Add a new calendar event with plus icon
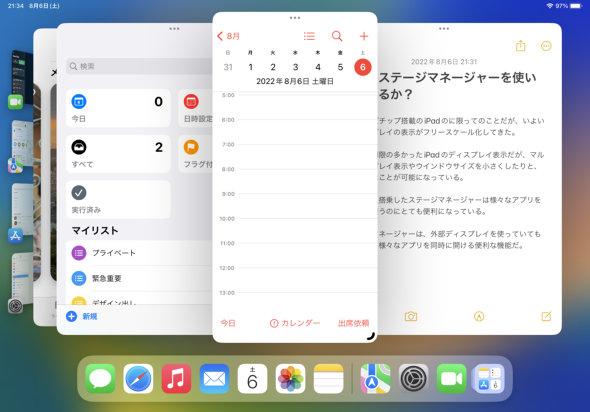The width and height of the screenshot is (590, 412). click(363, 36)
